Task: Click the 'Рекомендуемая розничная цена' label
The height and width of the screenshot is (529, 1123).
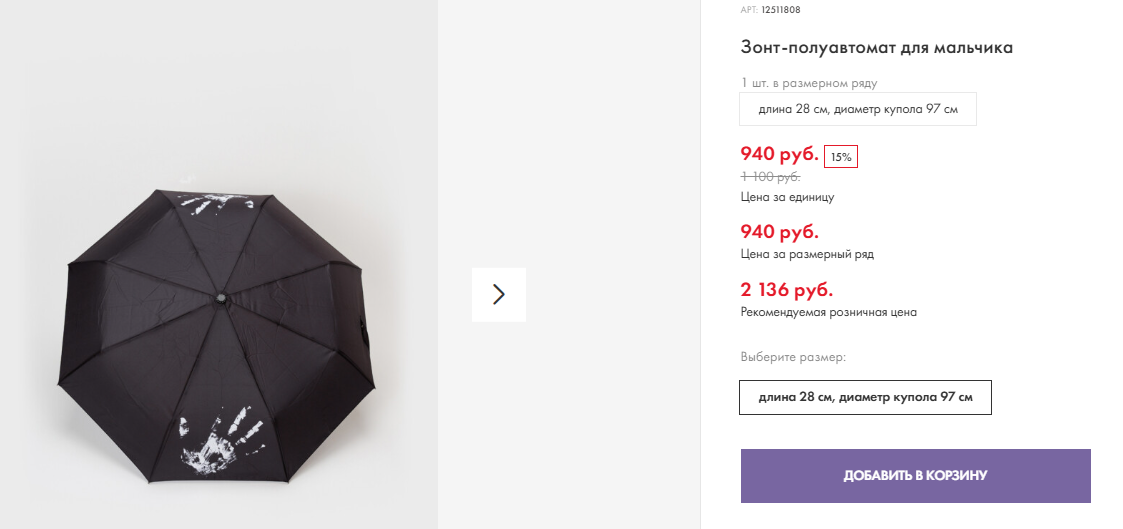Action: (828, 312)
